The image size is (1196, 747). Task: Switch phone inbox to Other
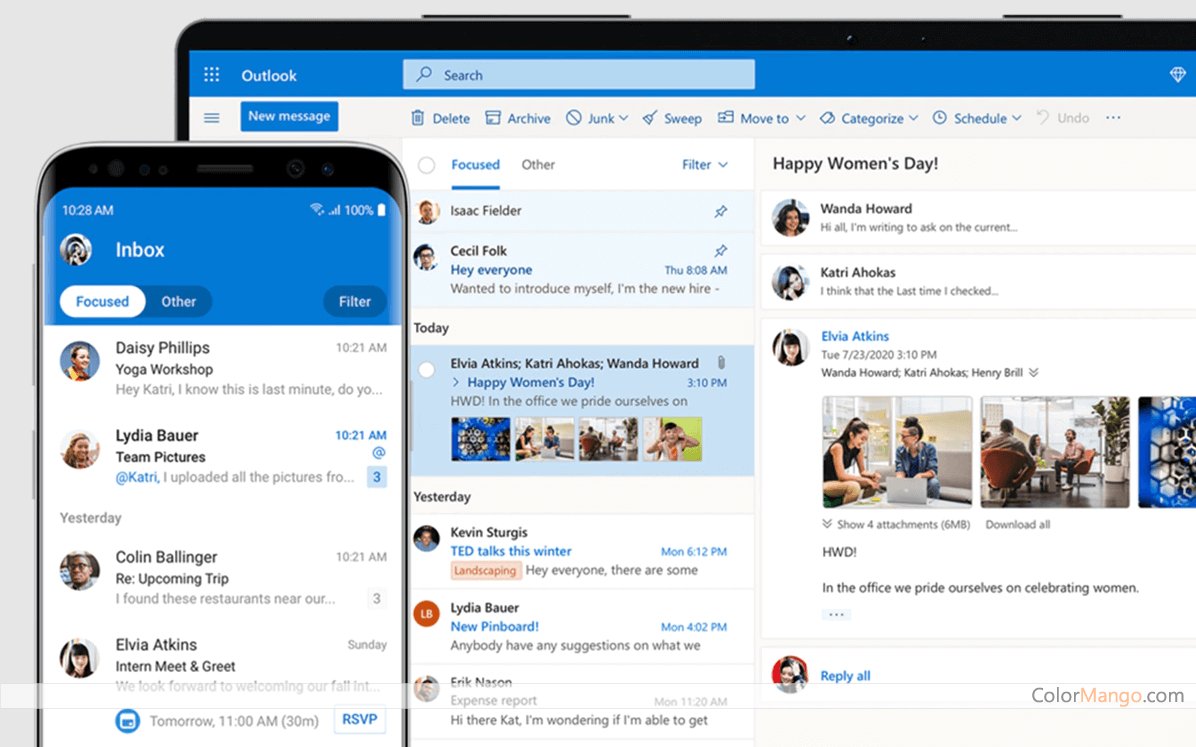pyautogui.click(x=179, y=301)
